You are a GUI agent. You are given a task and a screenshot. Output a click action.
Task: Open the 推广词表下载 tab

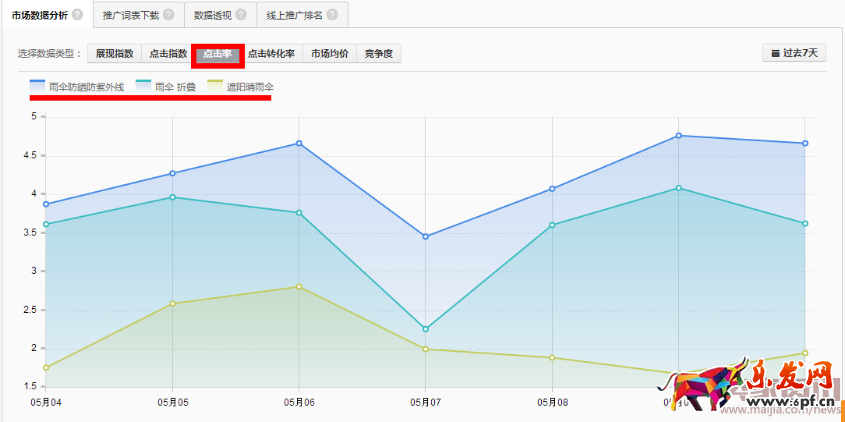pyautogui.click(x=130, y=15)
